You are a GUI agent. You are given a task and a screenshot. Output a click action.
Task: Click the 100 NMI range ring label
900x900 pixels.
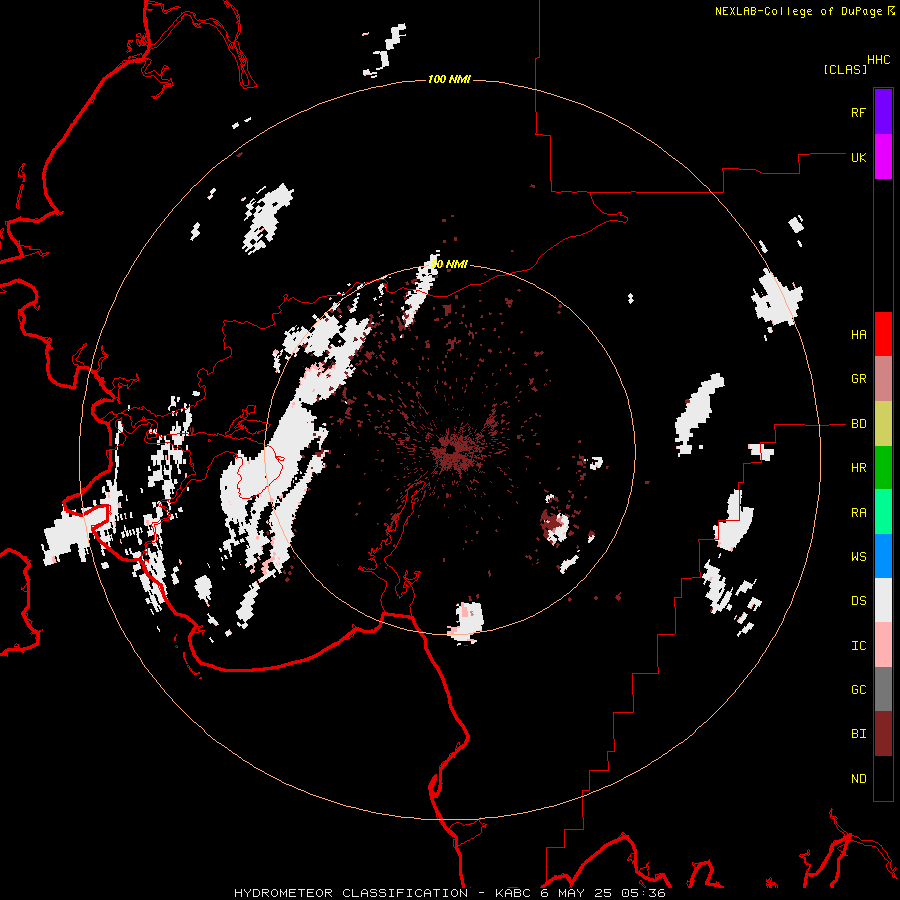coord(449,79)
